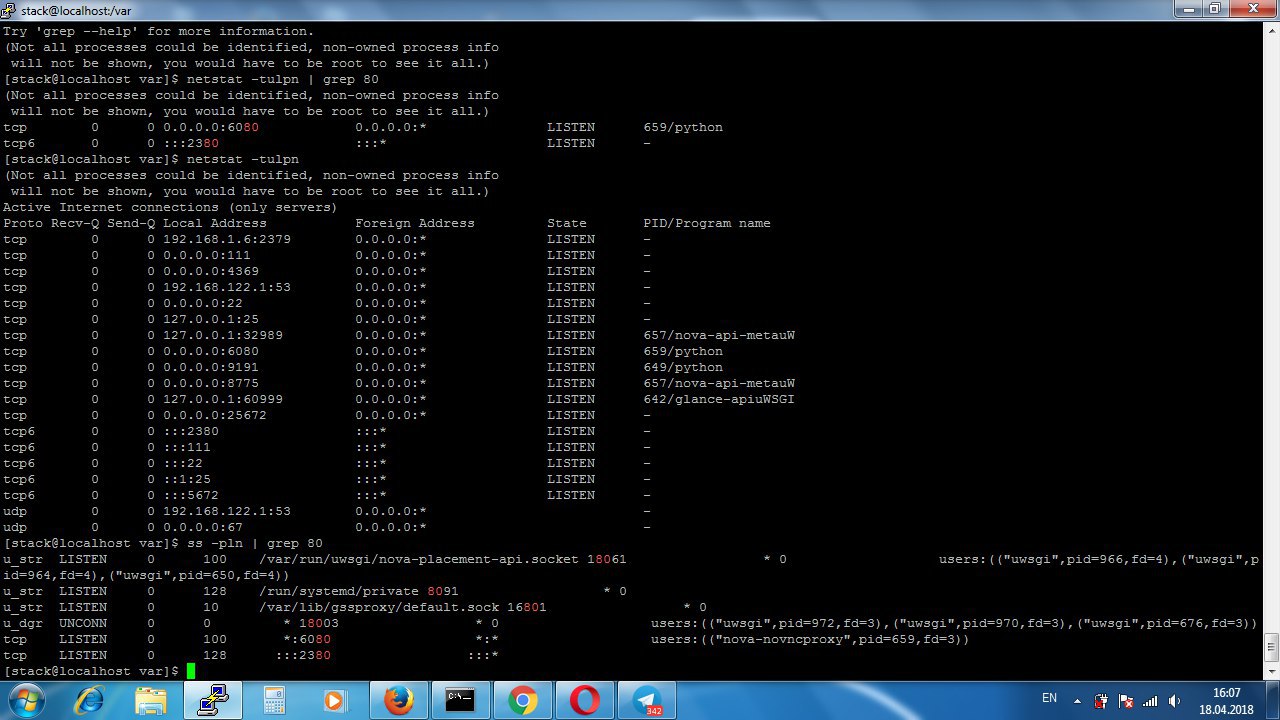Launch Opera browser from the taskbar
The width and height of the screenshot is (1280, 720).
585,700
